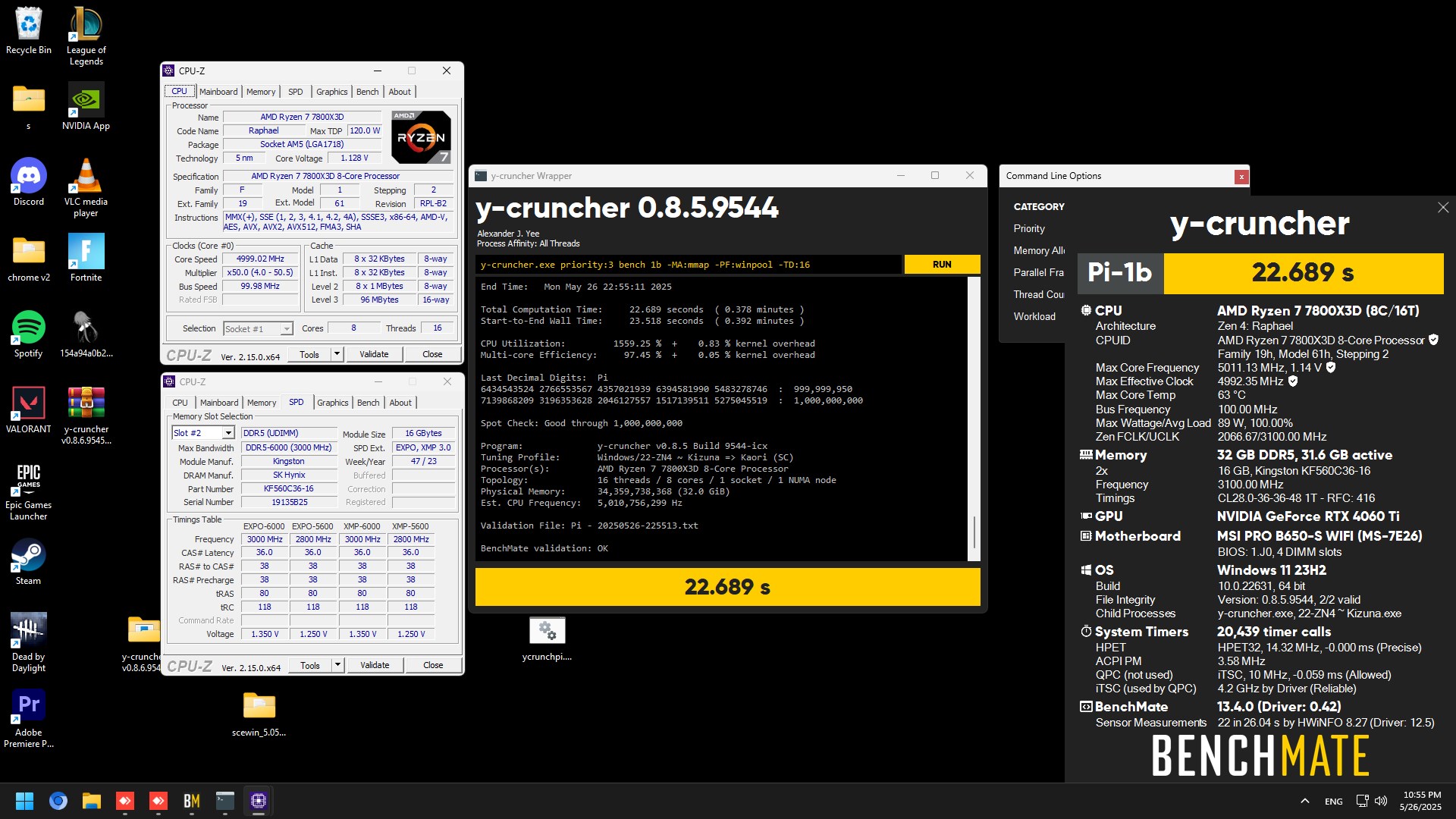Click Close button in upper CPU-Z window
Screen dimensions: 1456x819
(432, 354)
